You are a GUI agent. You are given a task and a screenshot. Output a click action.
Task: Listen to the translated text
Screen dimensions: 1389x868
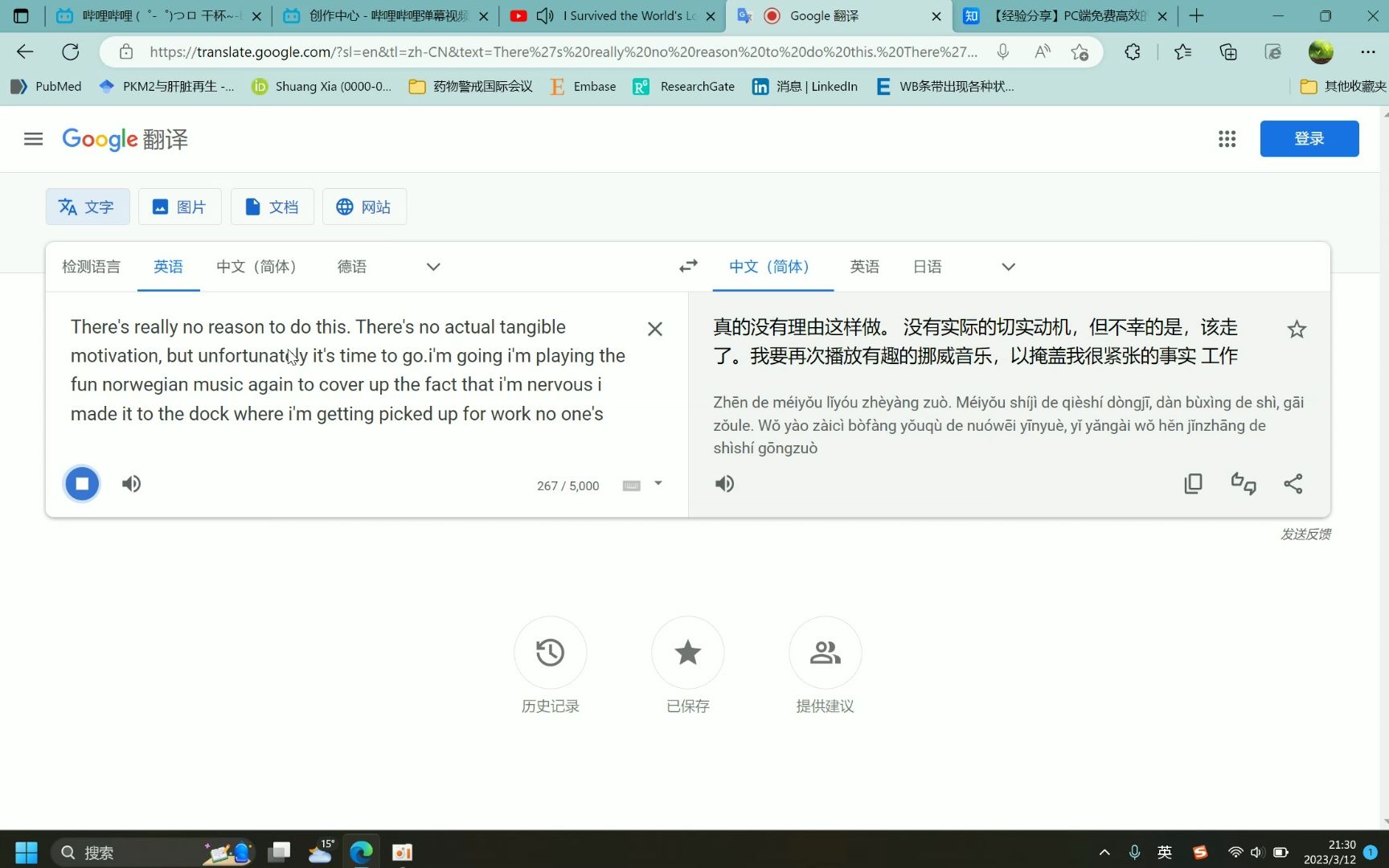click(724, 484)
